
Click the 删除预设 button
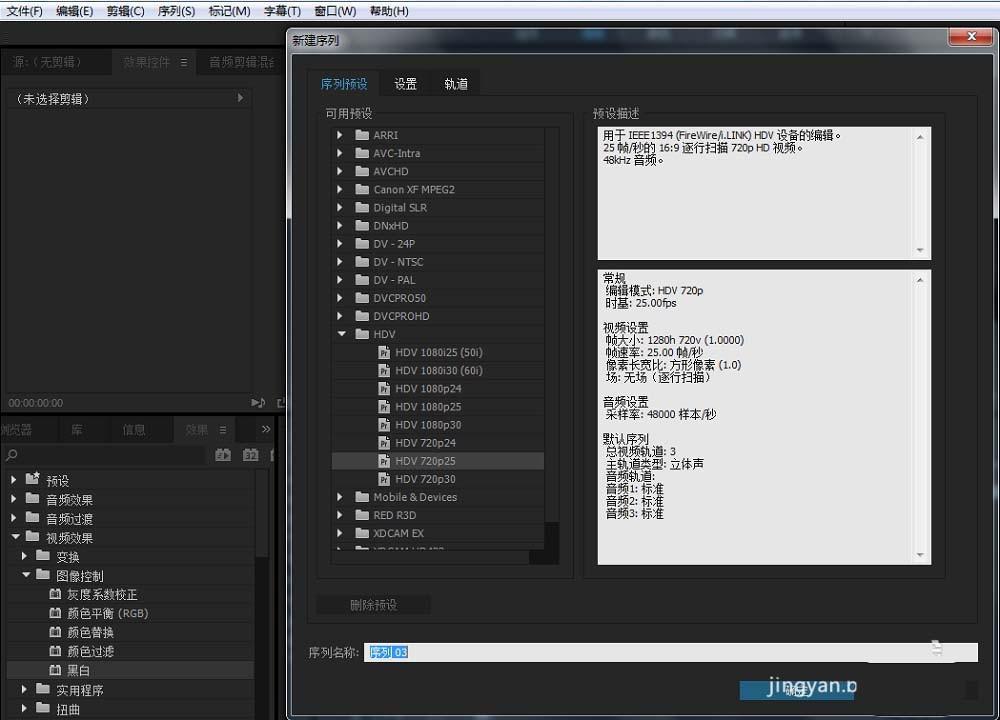374,604
